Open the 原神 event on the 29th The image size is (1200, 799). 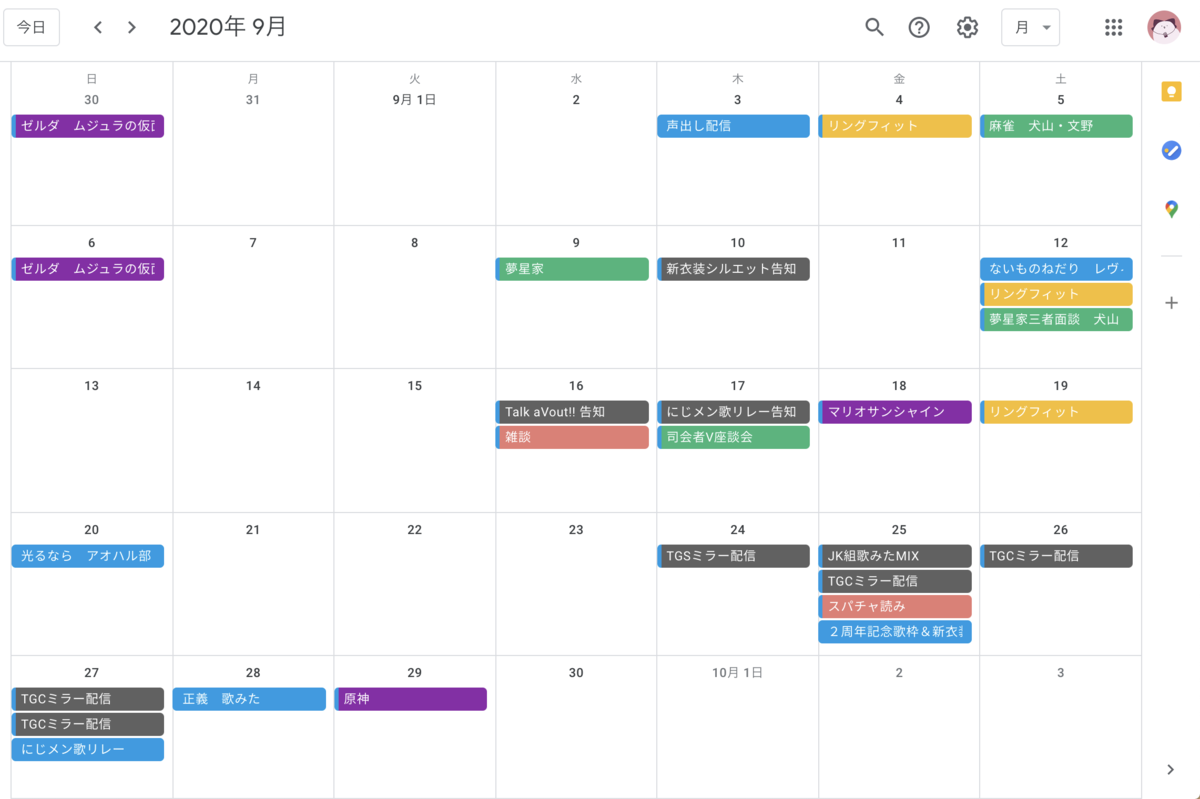coord(411,699)
